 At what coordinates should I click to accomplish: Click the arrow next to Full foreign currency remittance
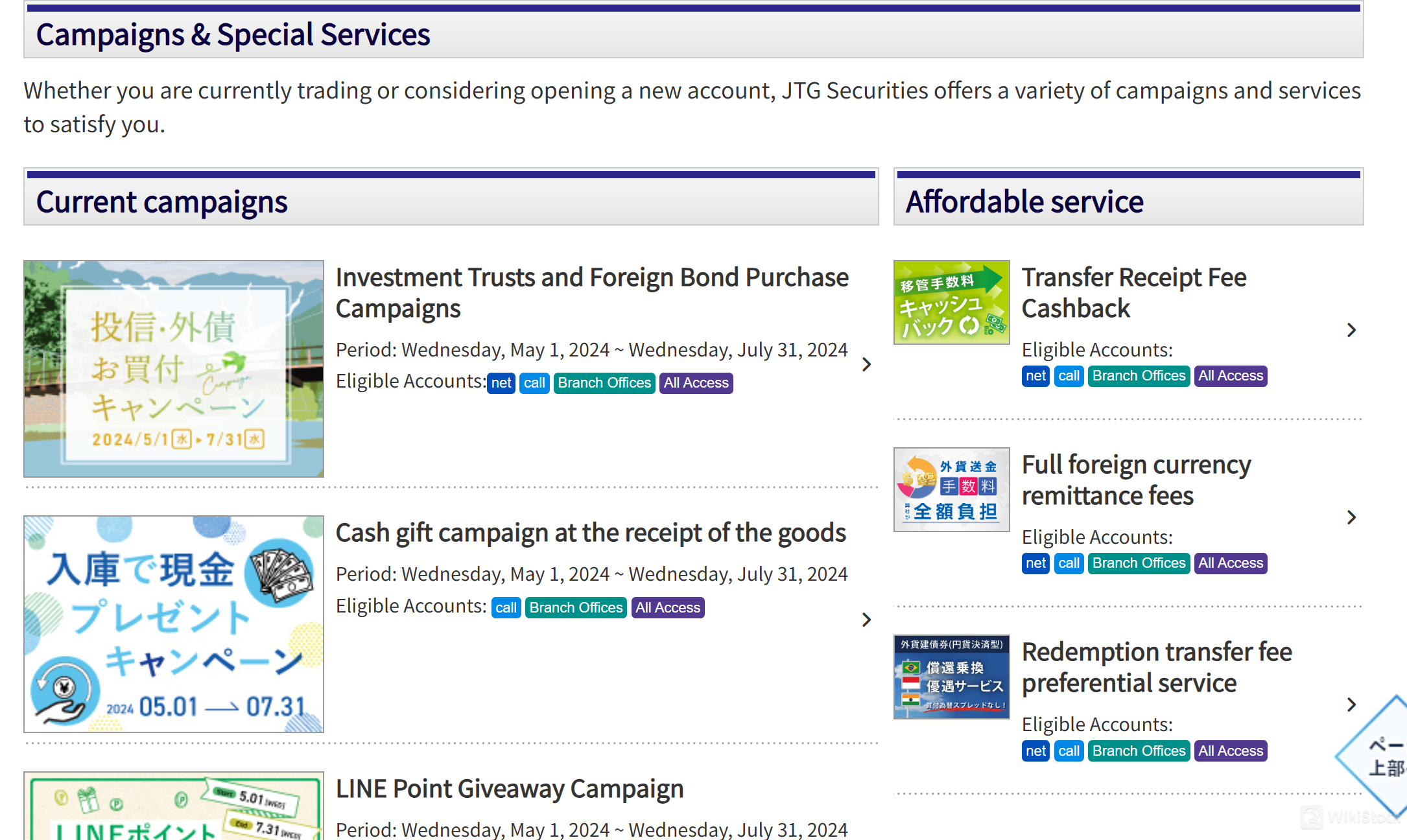point(1351,517)
